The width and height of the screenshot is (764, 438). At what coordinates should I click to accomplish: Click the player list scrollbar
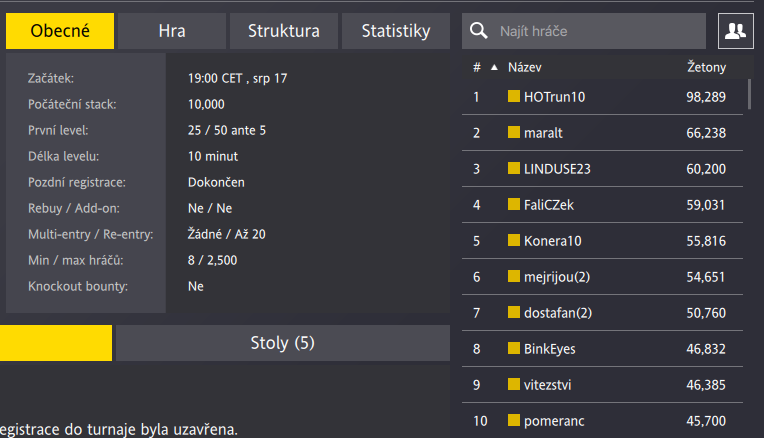point(749,94)
